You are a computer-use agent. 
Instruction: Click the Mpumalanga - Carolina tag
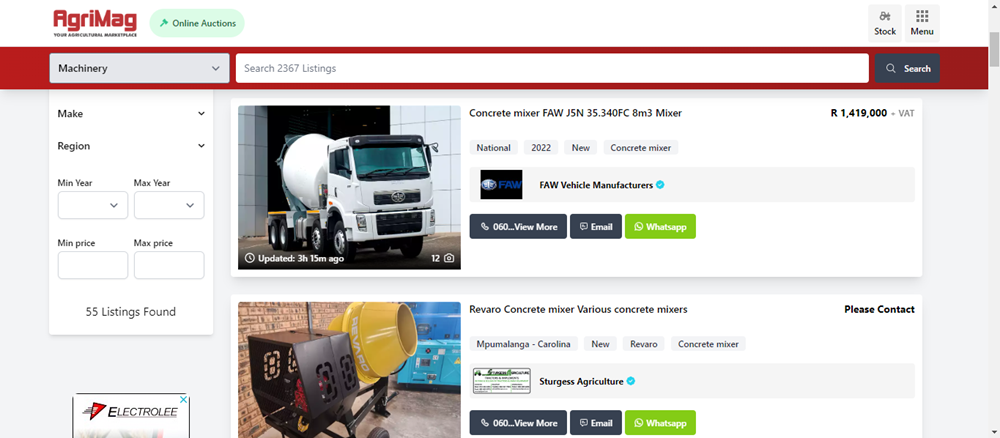pyautogui.click(x=524, y=344)
